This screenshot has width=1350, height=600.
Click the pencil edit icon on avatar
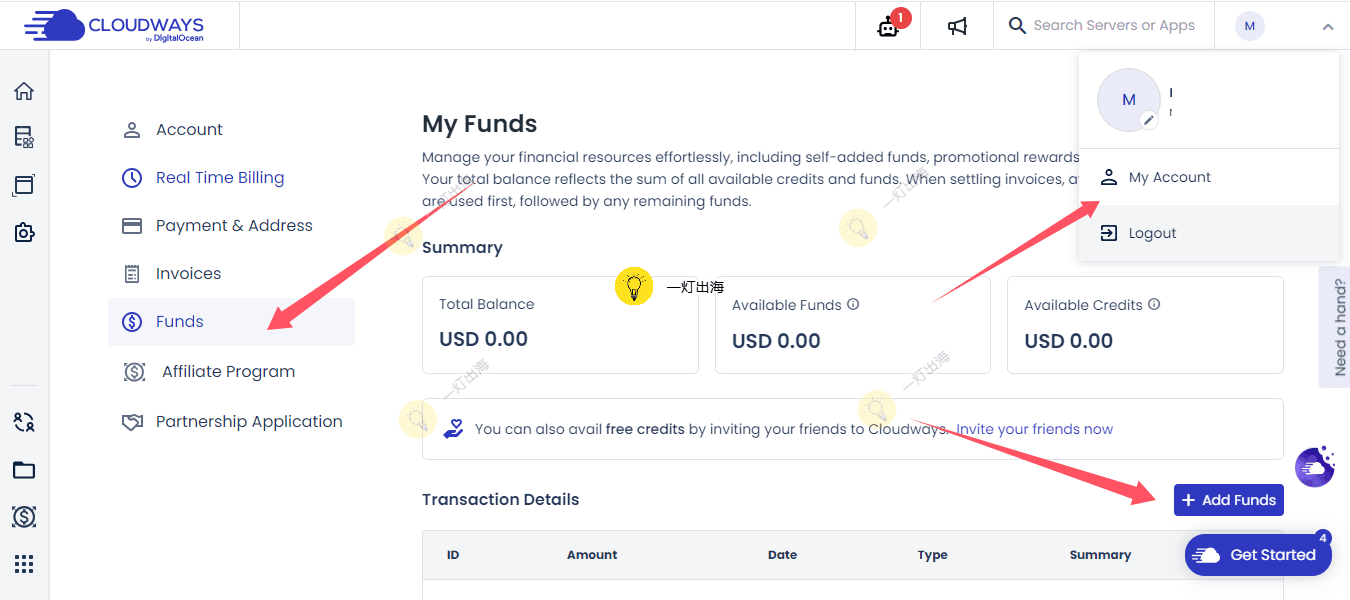pyautogui.click(x=1150, y=120)
